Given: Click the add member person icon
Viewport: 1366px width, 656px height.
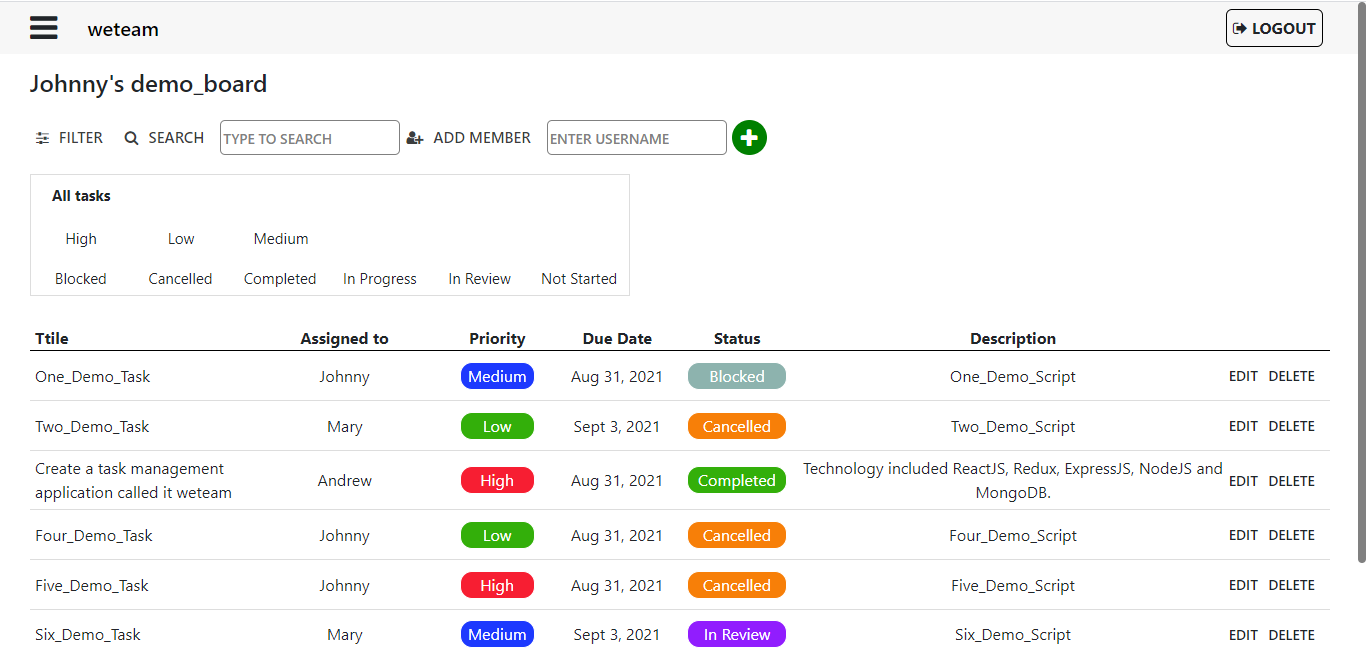Looking at the screenshot, I should [x=416, y=138].
